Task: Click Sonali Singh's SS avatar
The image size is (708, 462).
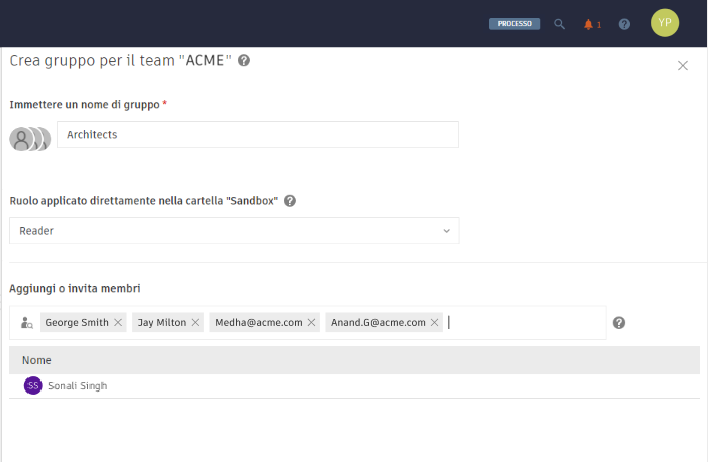Action: (33, 386)
